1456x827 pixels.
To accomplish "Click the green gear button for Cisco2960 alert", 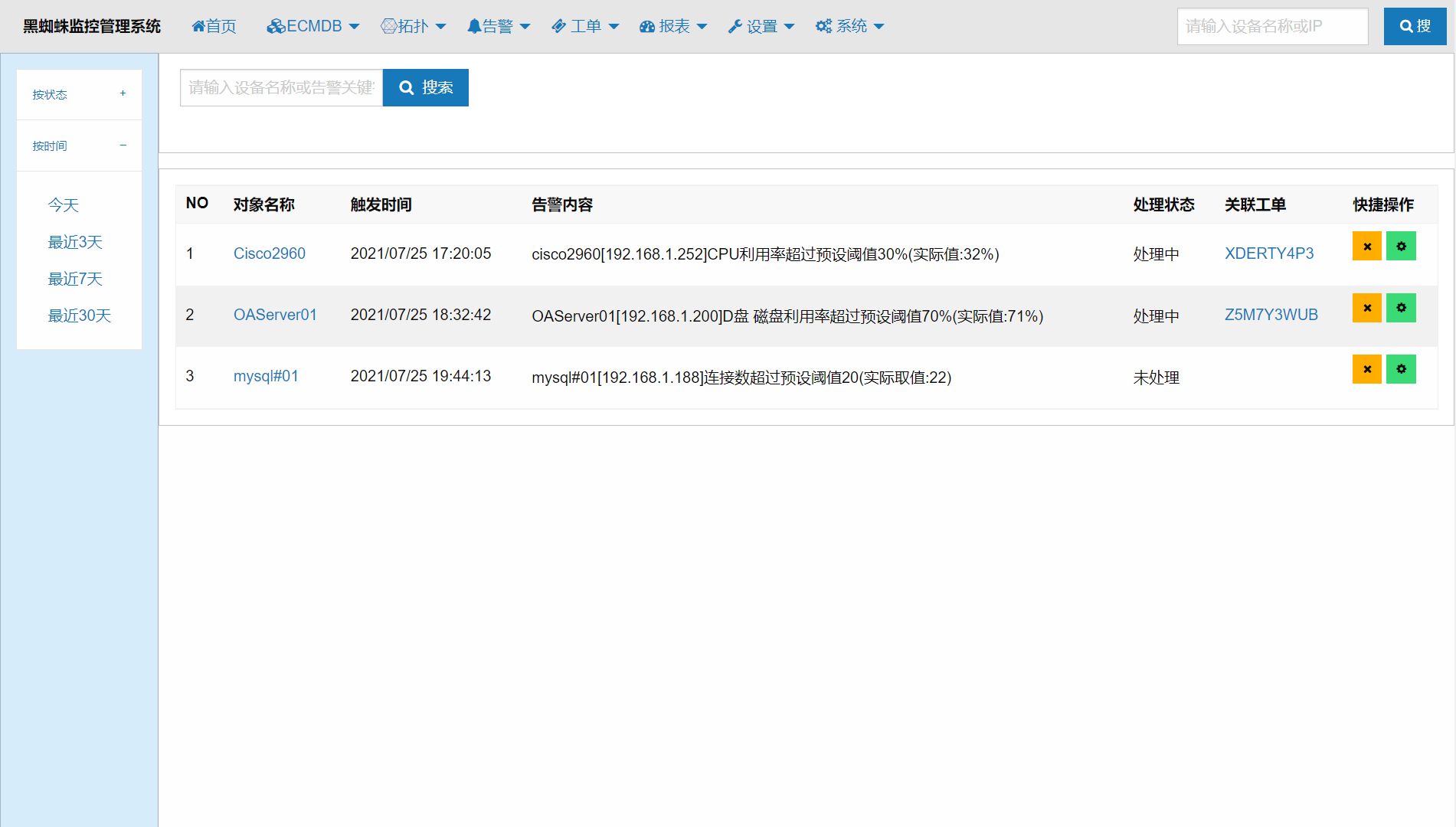I will (x=1401, y=247).
